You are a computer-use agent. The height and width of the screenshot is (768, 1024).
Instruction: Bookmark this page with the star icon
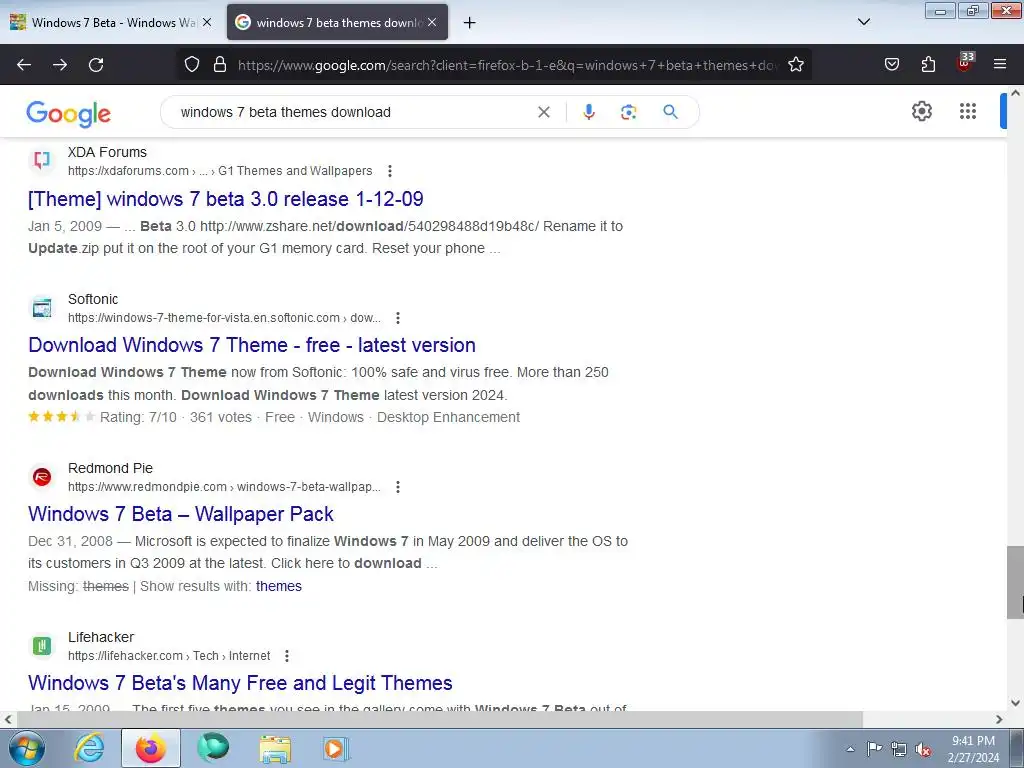(795, 65)
